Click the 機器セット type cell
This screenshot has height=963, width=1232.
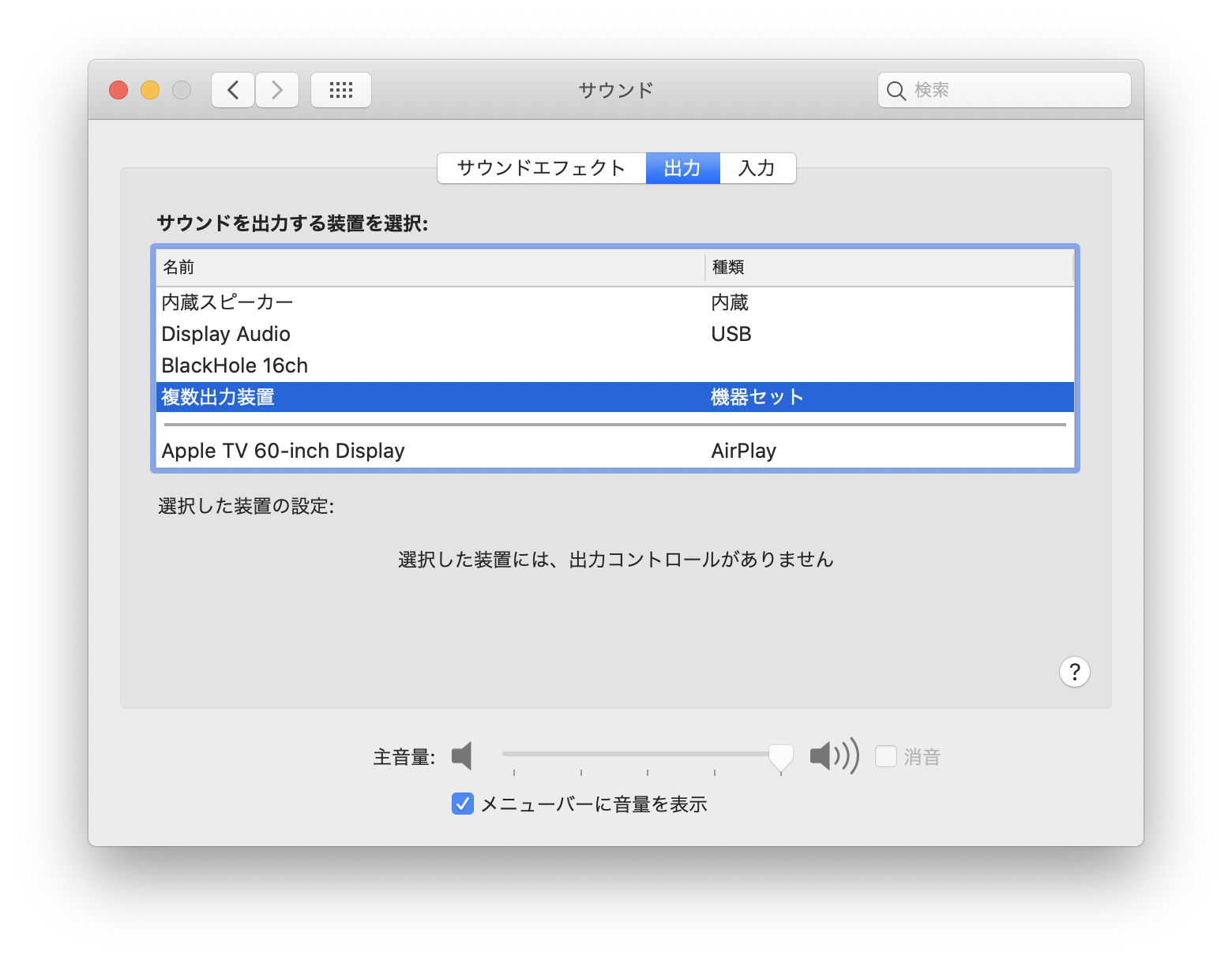(757, 397)
